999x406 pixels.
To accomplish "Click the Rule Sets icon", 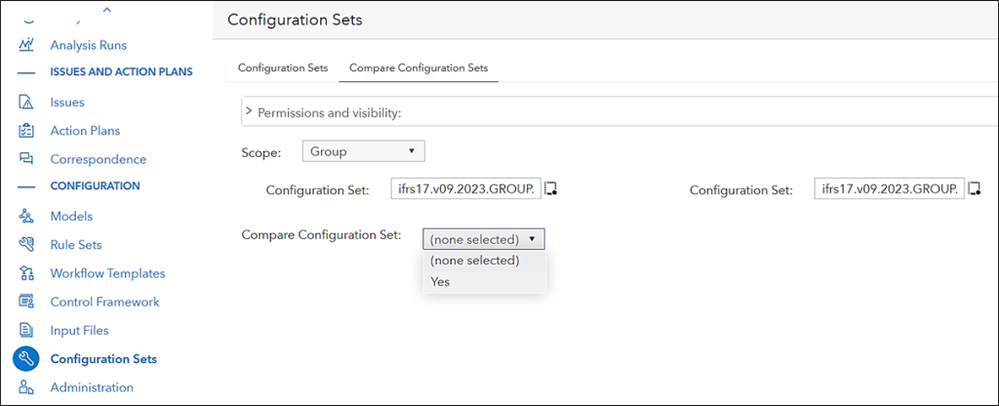I will coord(27,244).
